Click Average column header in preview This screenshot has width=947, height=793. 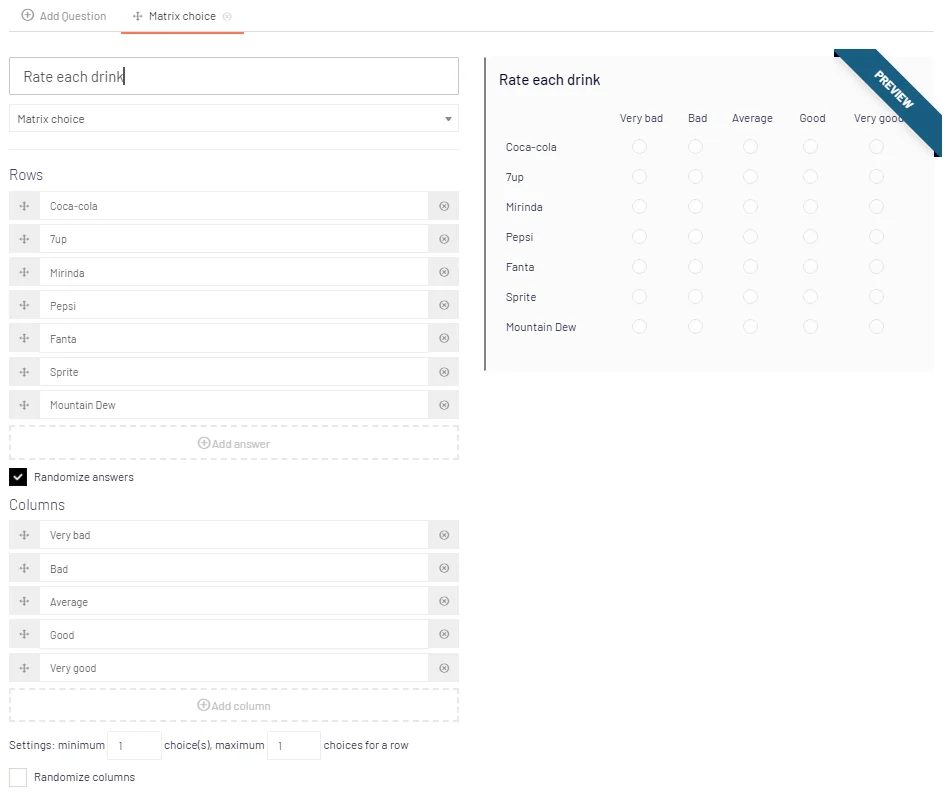[x=752, y=118]
